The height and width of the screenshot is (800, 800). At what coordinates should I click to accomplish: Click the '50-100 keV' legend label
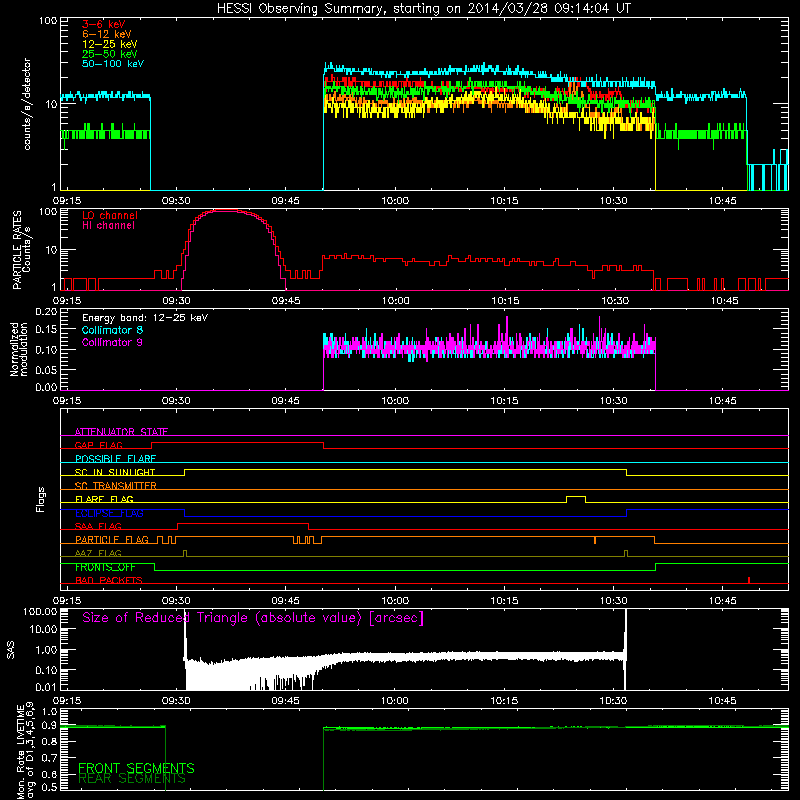pyautogui.click(x=113, y=64)
